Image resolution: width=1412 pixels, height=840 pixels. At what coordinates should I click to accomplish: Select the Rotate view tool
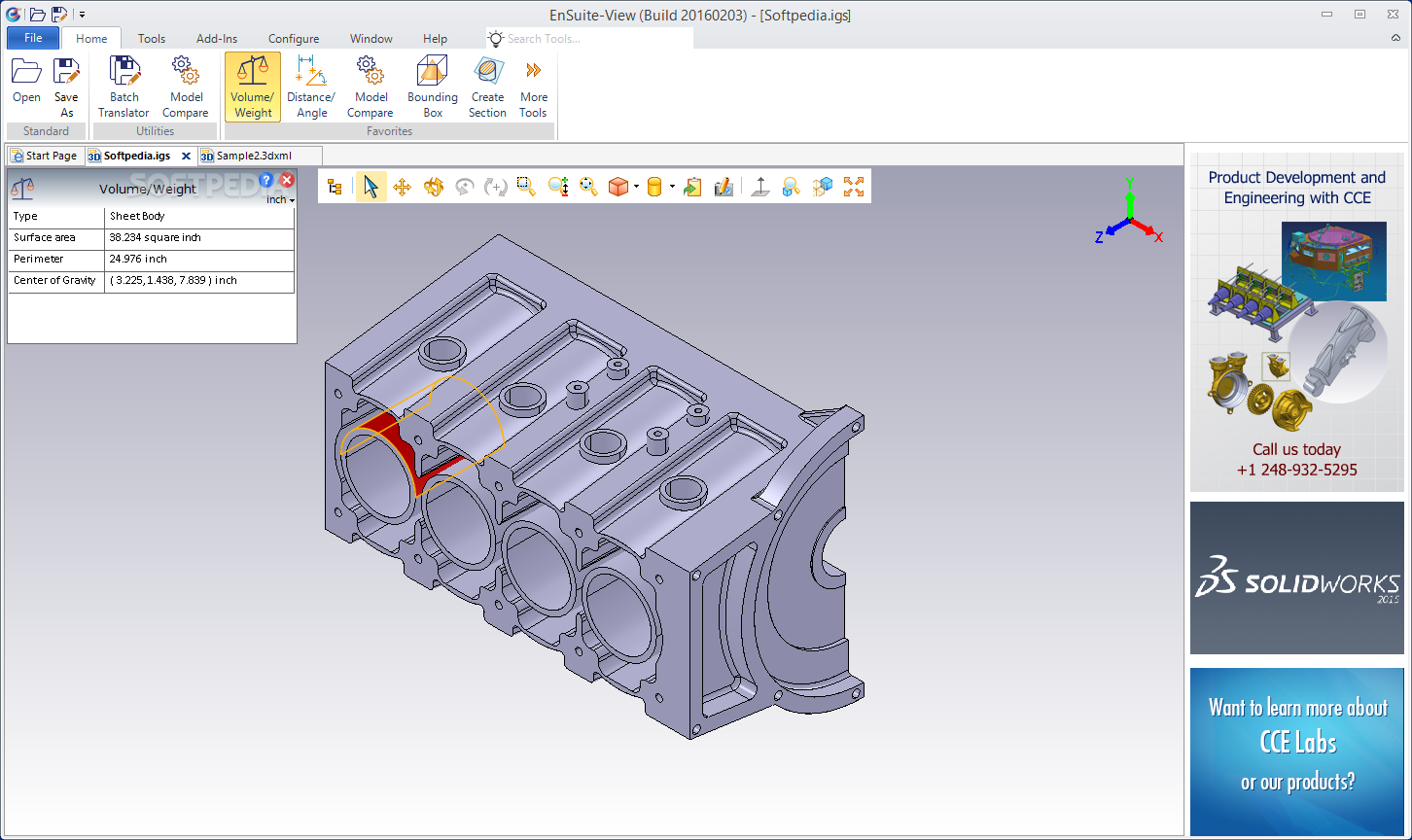pos(434,187)
